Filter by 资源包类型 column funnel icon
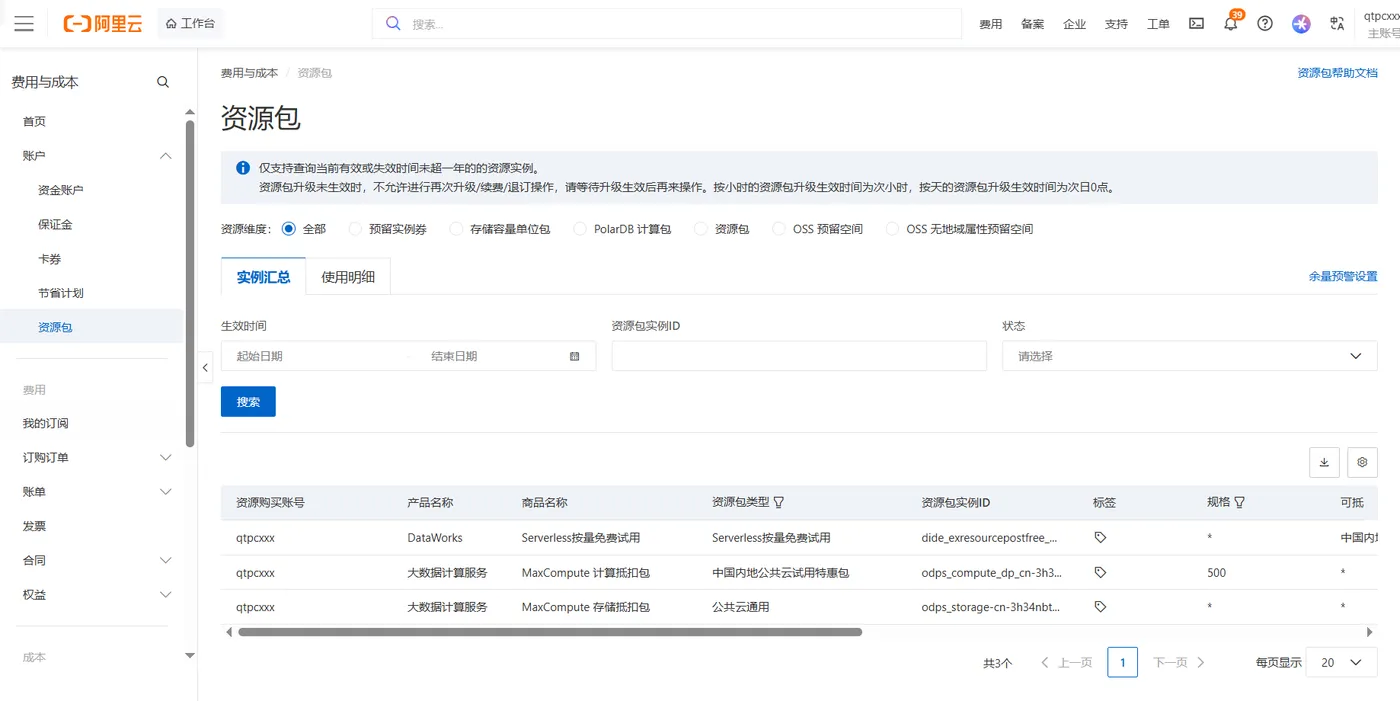1400x701 pixels. click(x=779, y=502)
